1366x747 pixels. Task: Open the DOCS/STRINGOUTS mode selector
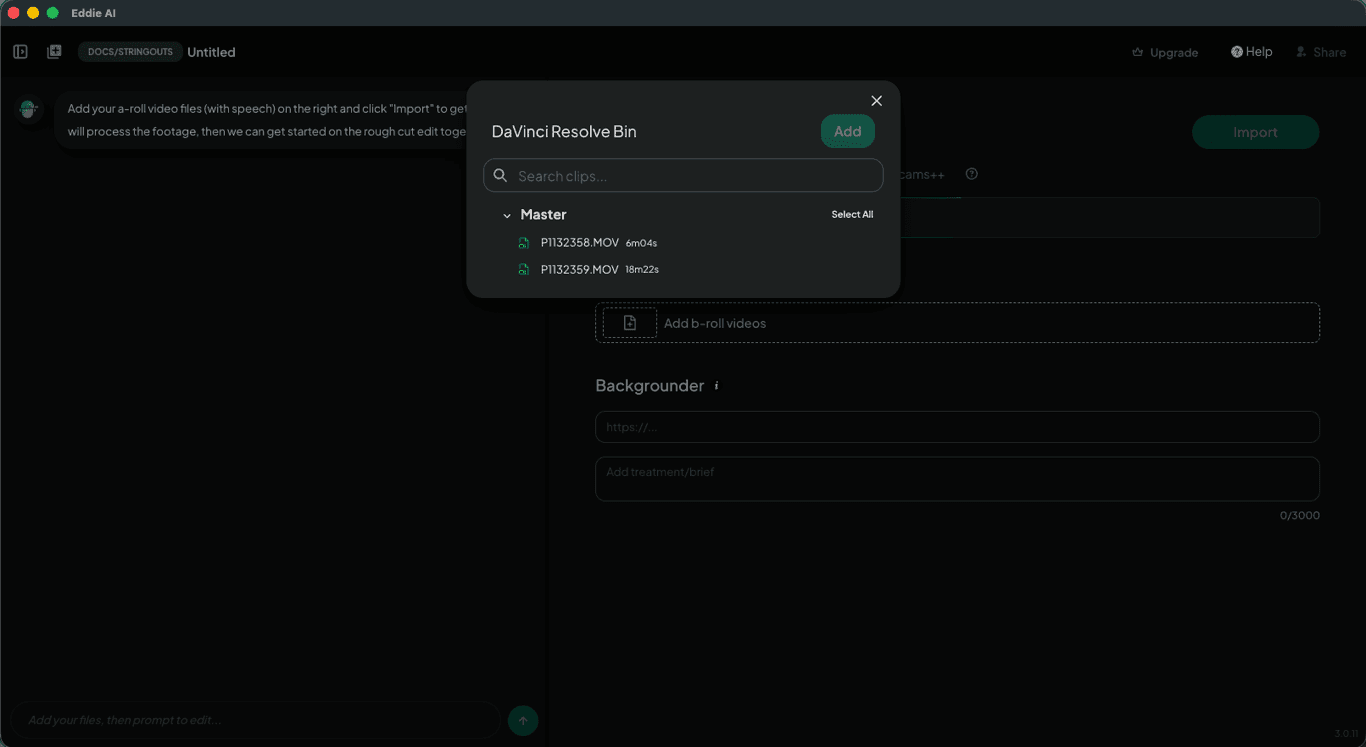point(130,52)
